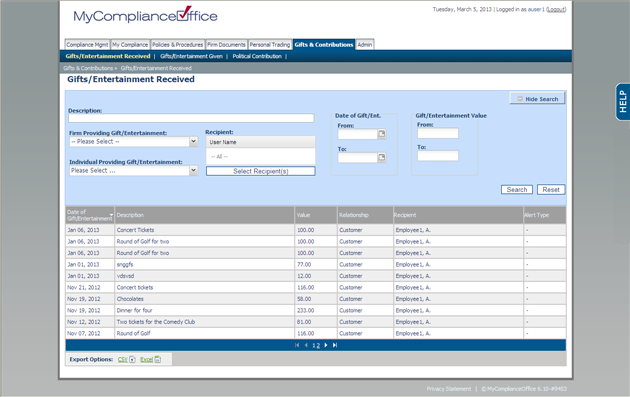Expand Individual Providing Gift/Entertainment dropdown

click(193, 170)
